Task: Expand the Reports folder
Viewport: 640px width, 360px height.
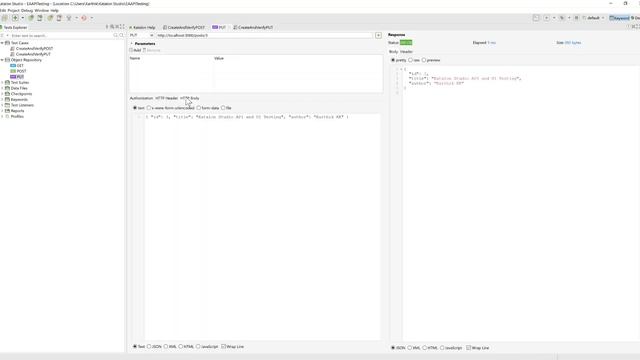Action: point(2,111)
